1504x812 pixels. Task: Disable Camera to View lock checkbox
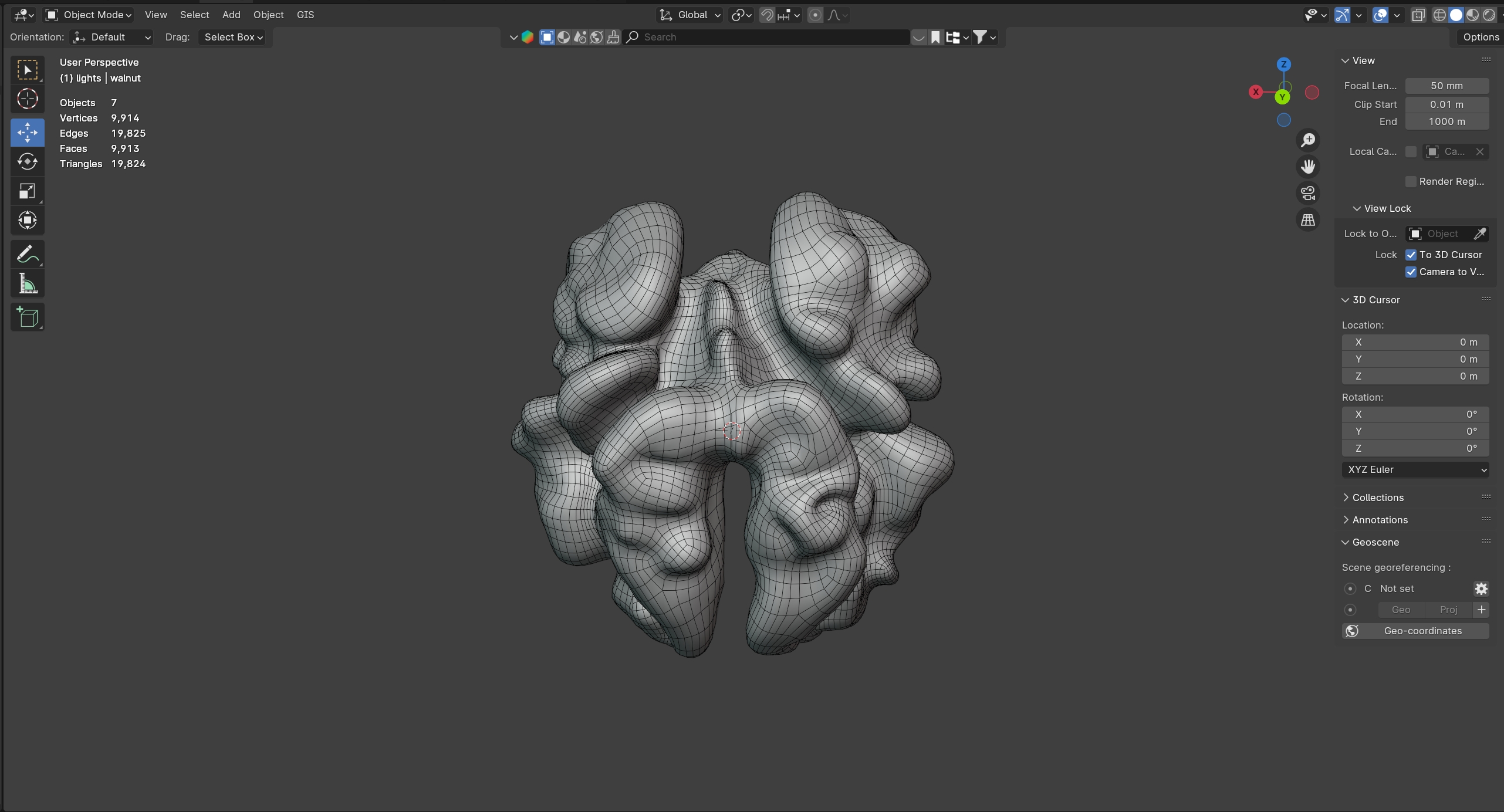(1411, 272)
